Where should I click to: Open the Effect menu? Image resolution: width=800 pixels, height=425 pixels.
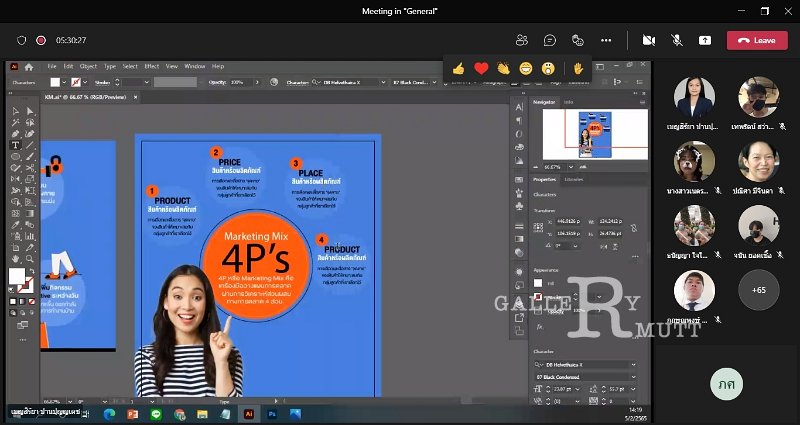coord(152,66)
